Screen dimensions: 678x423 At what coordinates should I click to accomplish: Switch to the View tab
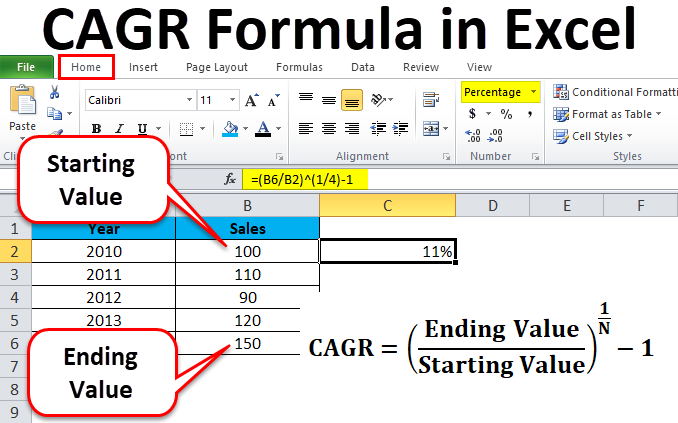pos(479,67)
